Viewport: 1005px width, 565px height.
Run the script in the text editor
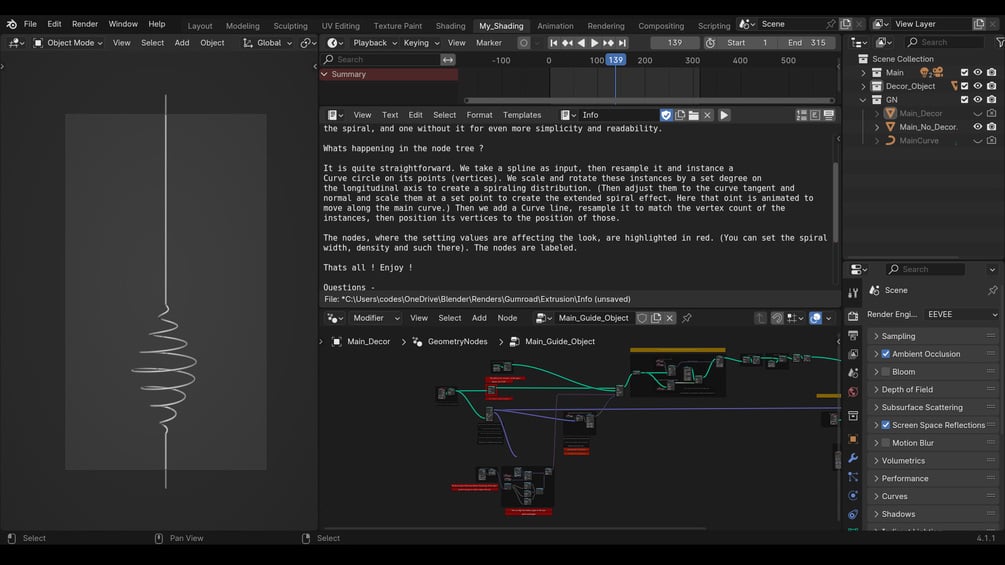tap(724, 115)
